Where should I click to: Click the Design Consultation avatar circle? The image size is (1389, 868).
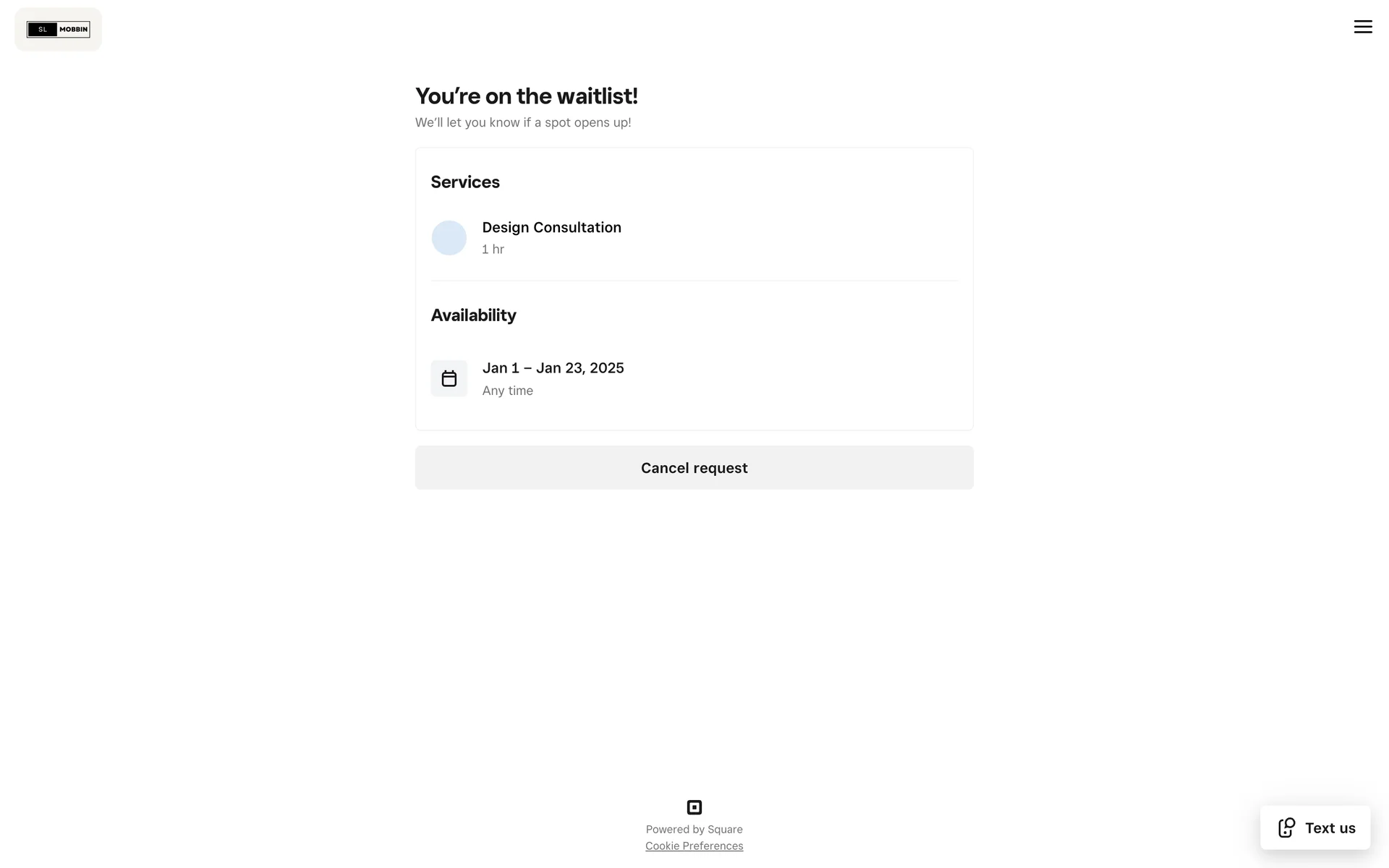[449, 238]
